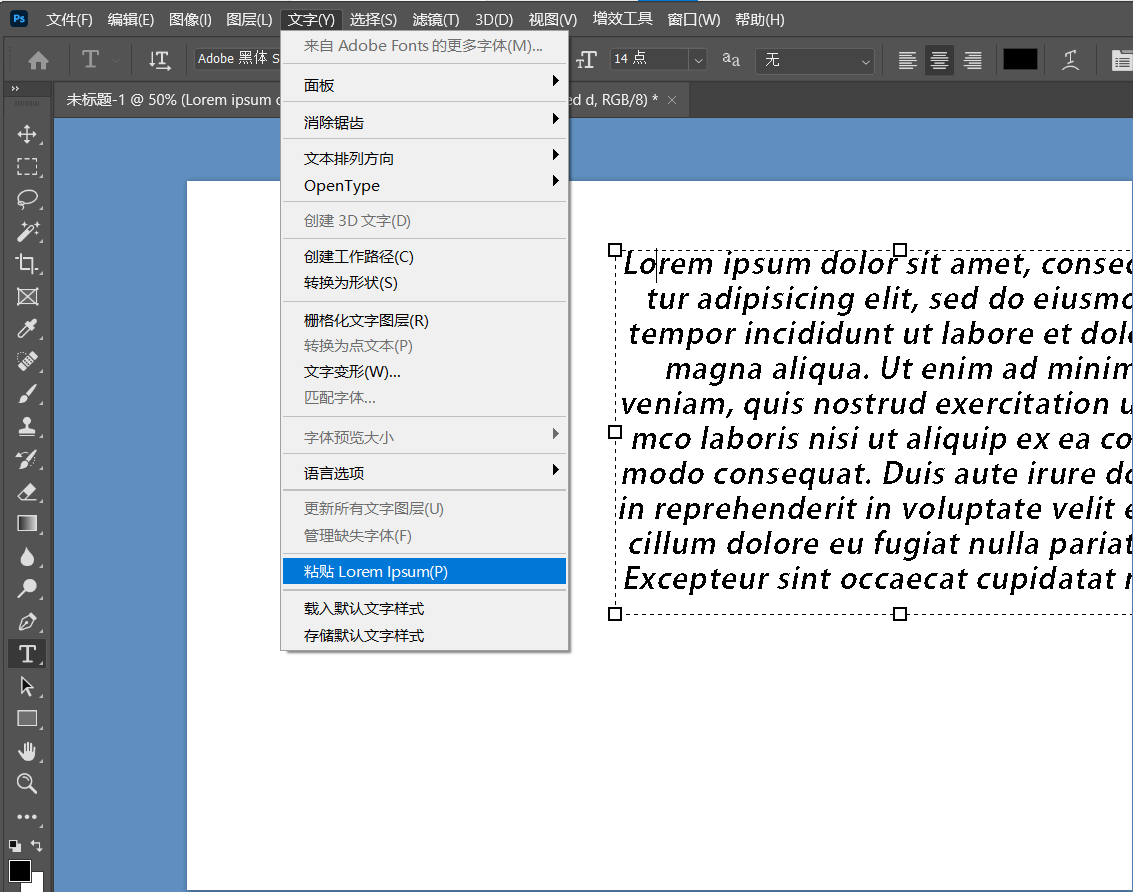Select the Crop tool
Viewport: 1133px width, 892px height.
tap(27, 264)
